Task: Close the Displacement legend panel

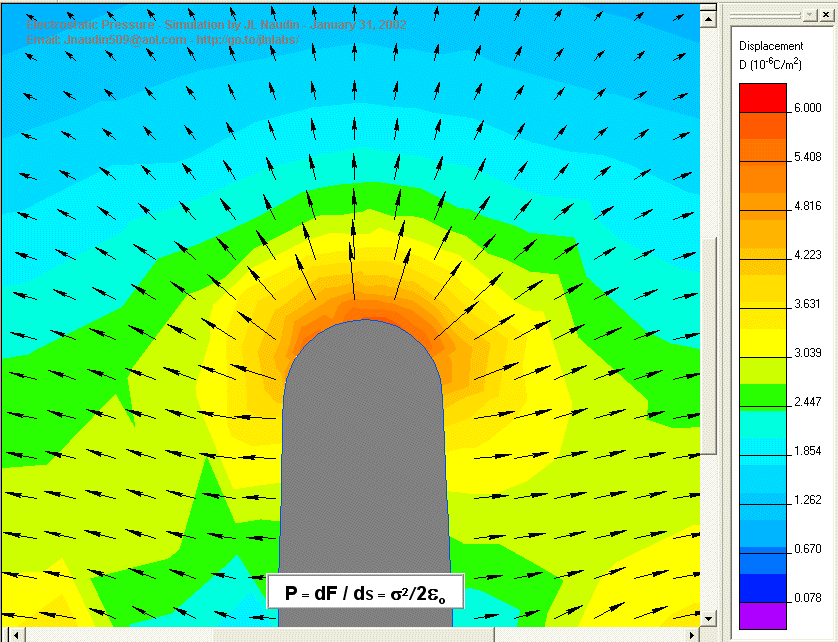Action: click(825, 17)
